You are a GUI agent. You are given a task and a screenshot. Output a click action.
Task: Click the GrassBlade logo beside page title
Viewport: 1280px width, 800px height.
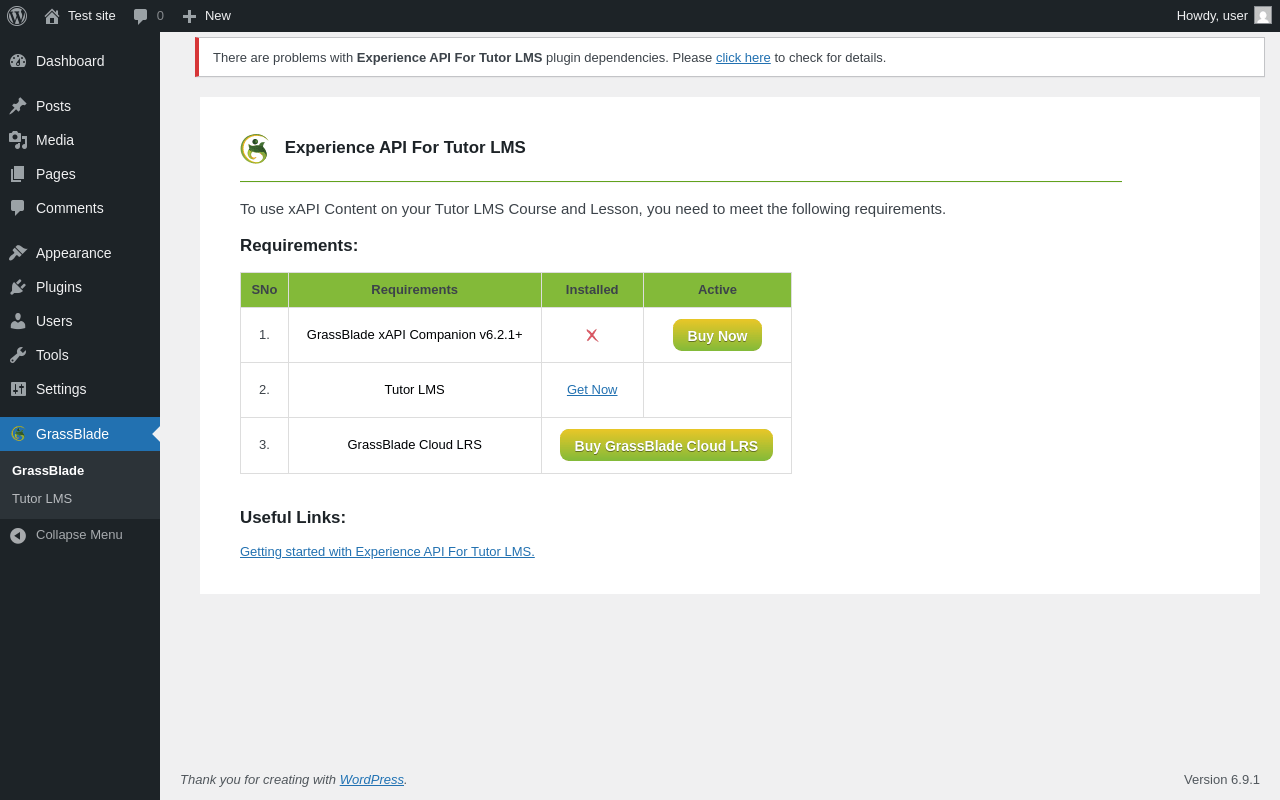[255, 149]
